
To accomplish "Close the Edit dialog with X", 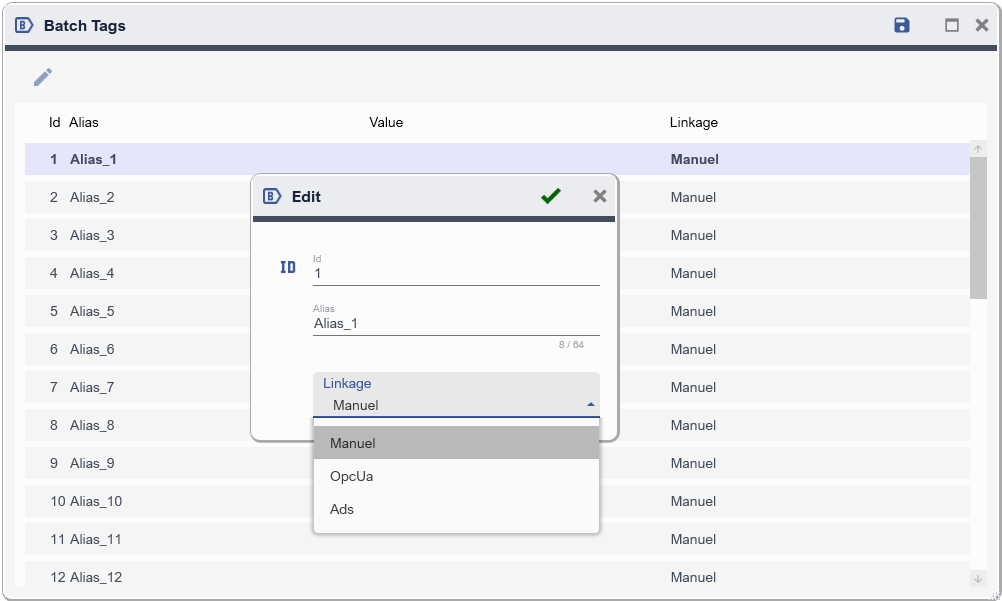I will click(600, 196).
